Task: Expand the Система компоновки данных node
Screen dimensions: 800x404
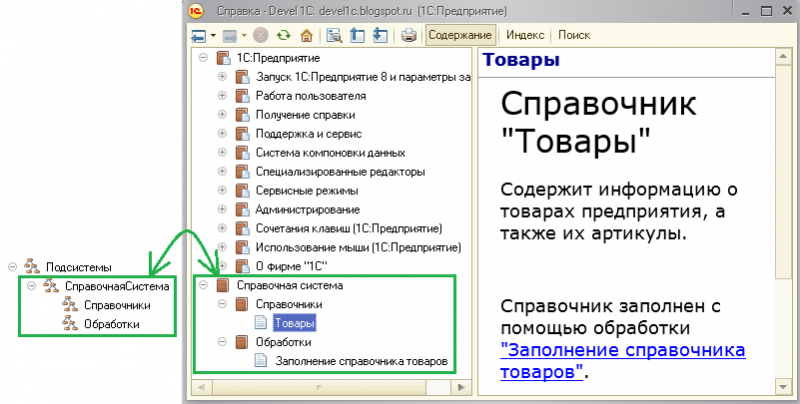Action: (222, 152)
